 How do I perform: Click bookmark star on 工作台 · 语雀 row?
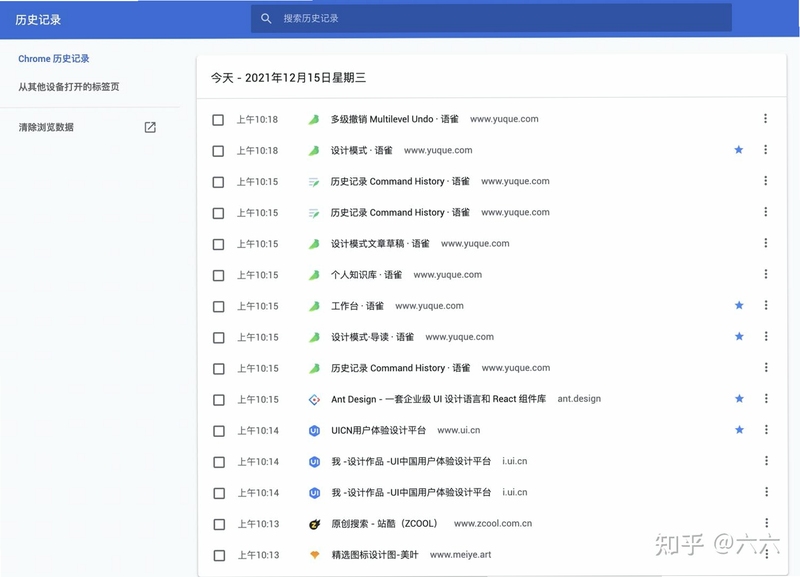[x=739, y=305]
